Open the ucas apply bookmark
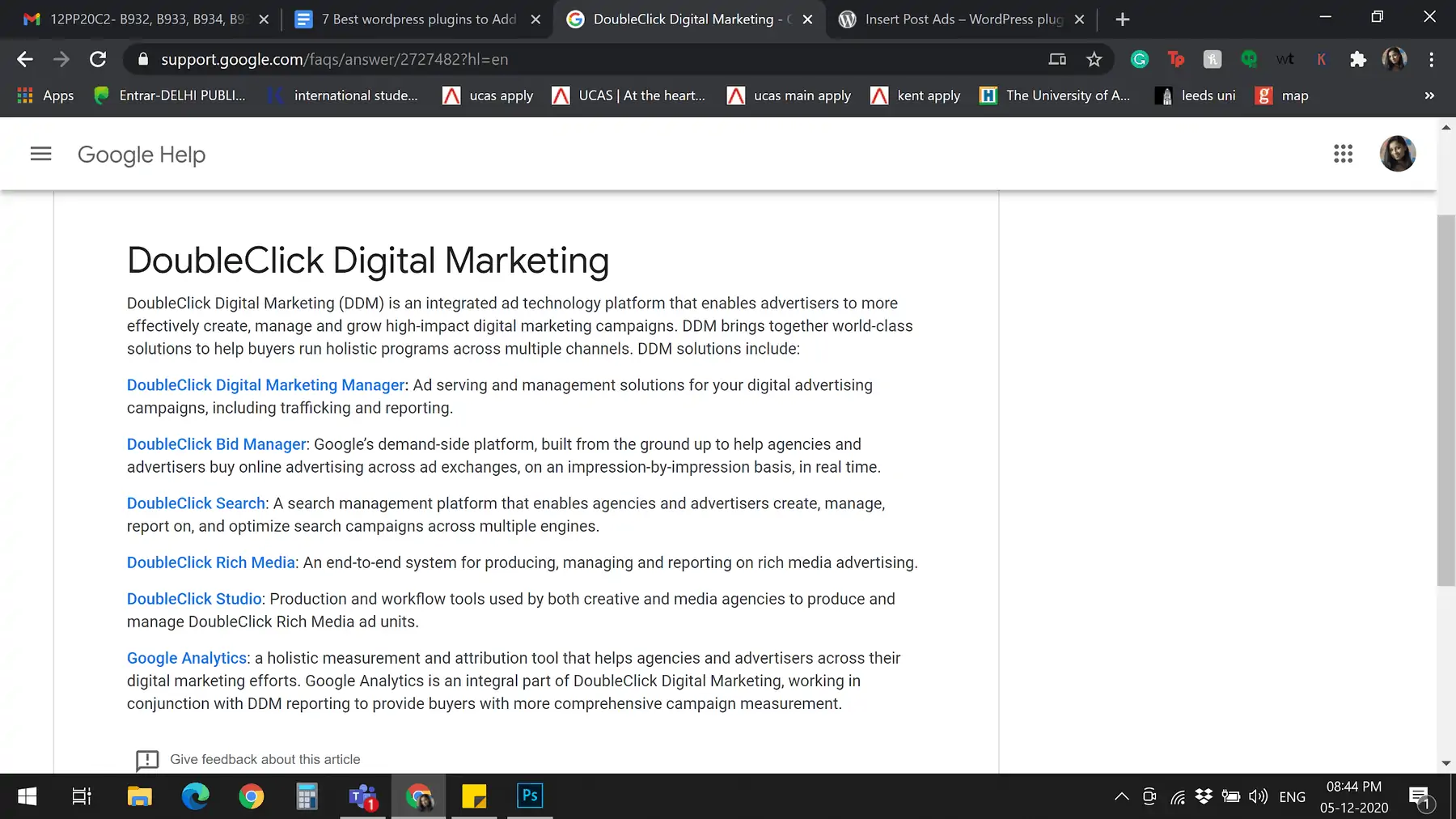 pos(489,95)
